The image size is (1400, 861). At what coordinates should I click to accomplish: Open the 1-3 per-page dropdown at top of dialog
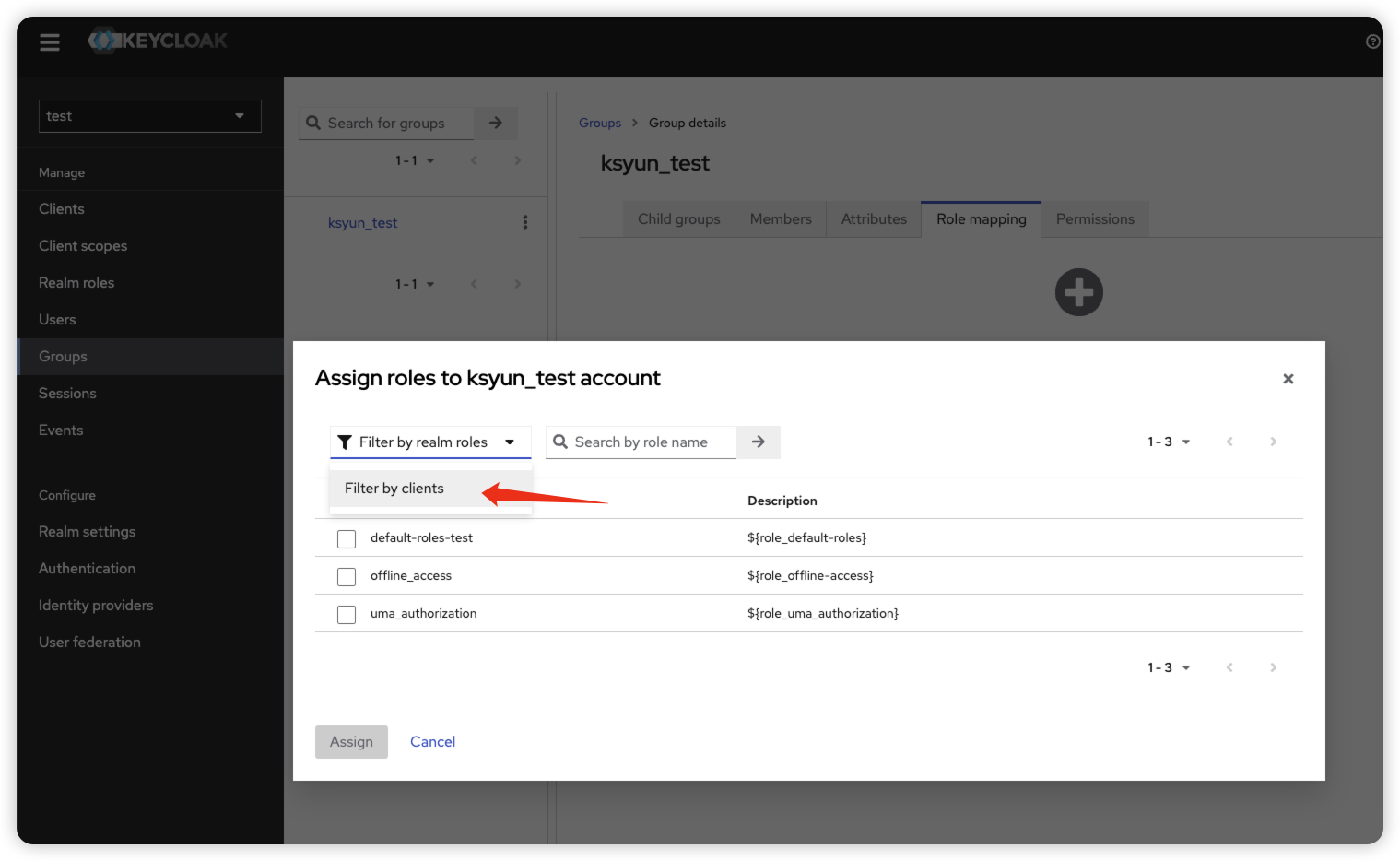pyautogui.click(x=1168, y=442)
